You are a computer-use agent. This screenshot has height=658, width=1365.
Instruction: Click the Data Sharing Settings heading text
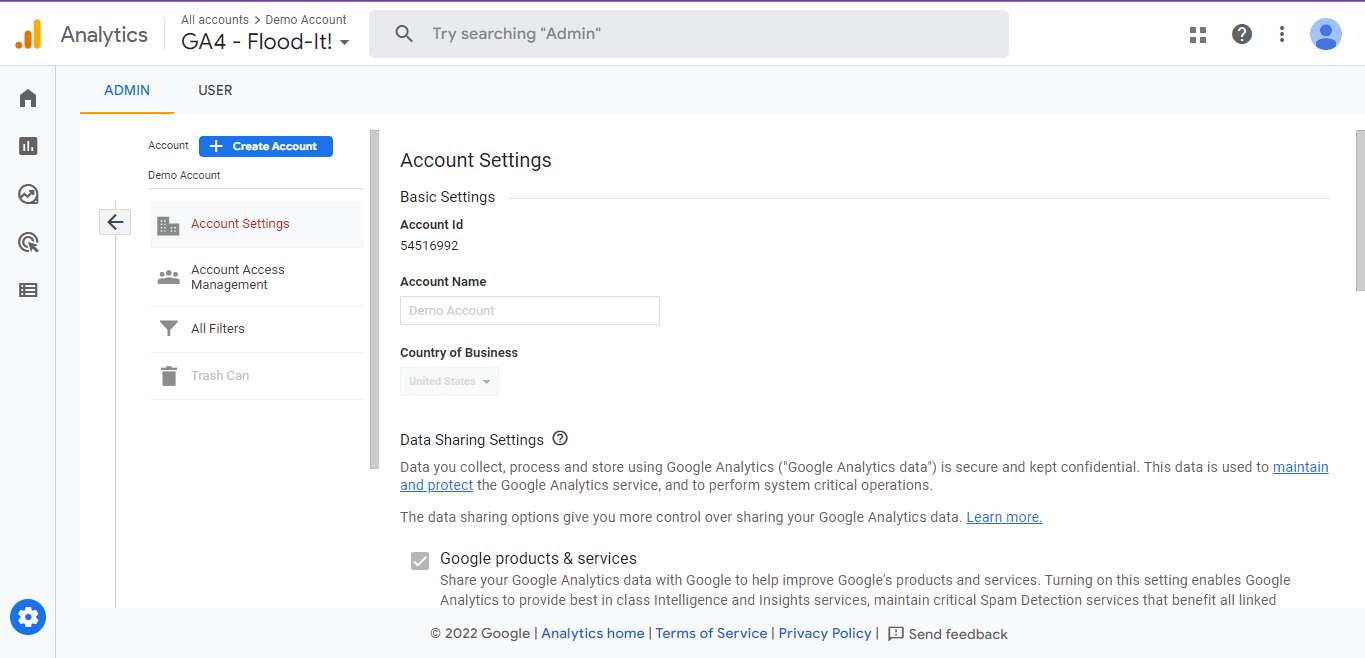point(472,440)
